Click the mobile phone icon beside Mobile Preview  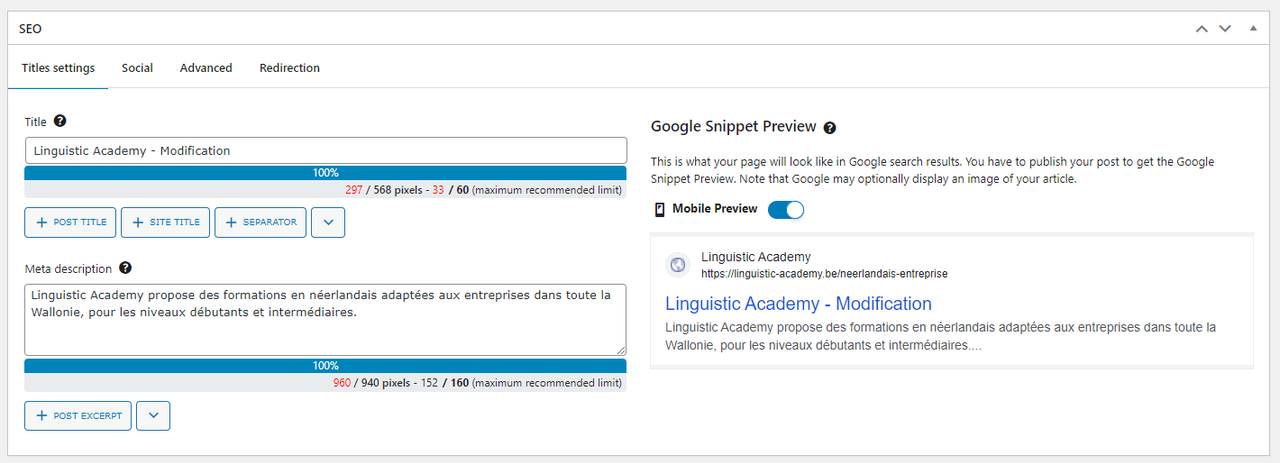[659, 209]
